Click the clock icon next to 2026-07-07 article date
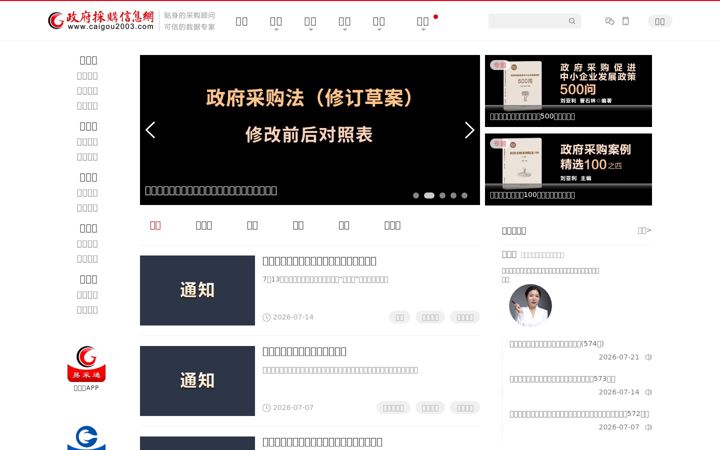Viewport: 720px width, 450px height. coord(266,408)
